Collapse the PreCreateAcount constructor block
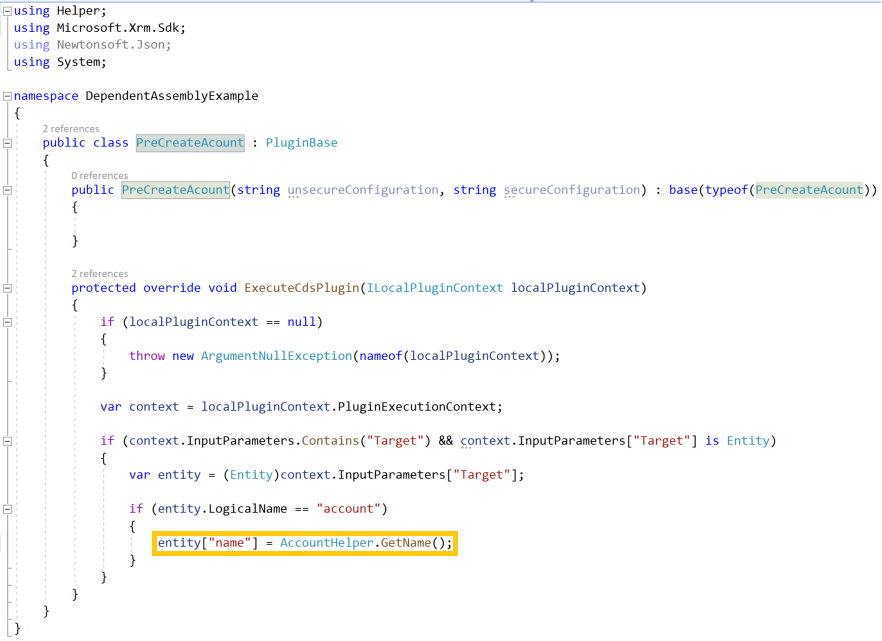This screenshot has width=882, height=641. [7, 190]
